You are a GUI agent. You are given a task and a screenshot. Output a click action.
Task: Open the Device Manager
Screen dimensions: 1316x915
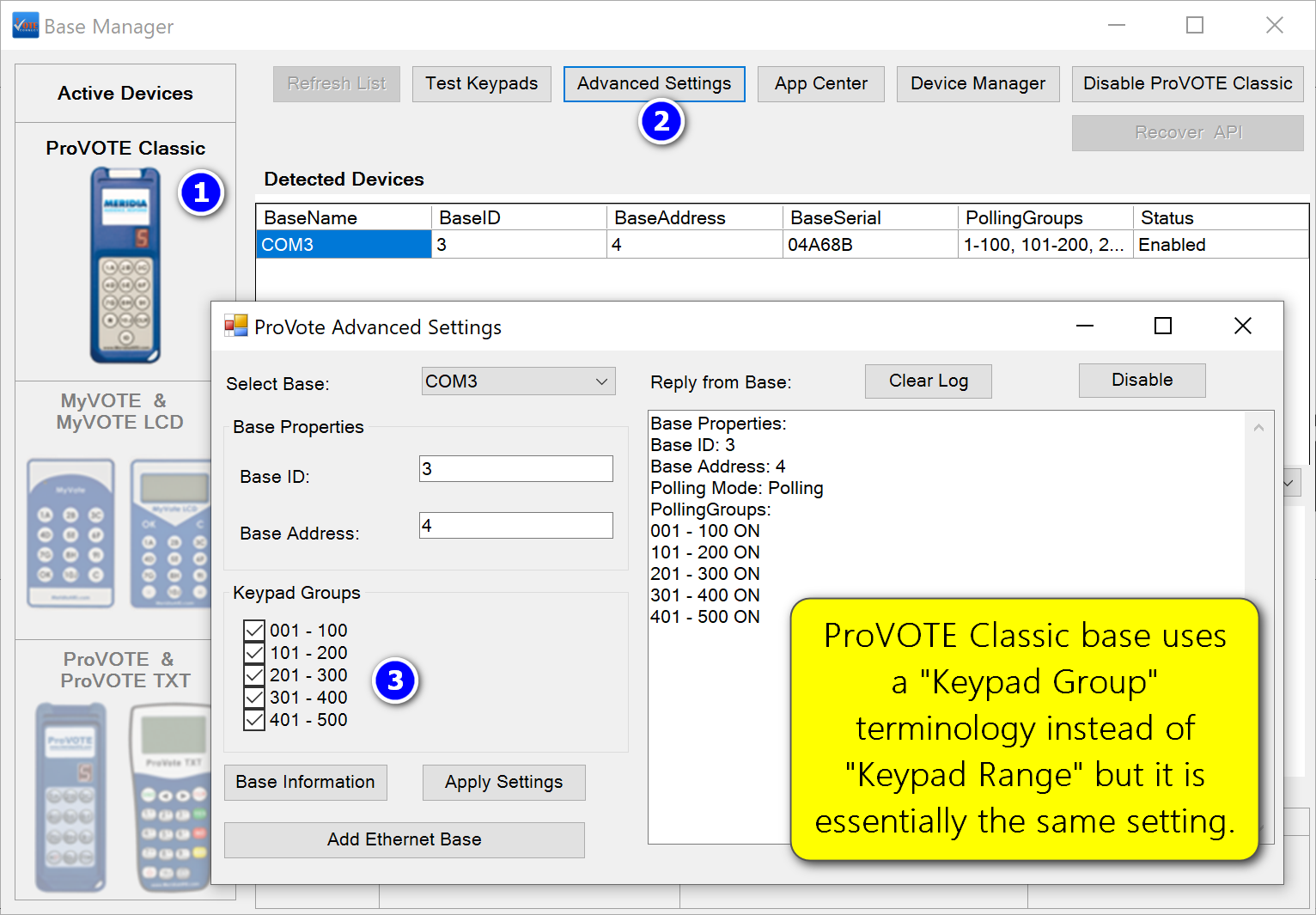coord(978,83)
